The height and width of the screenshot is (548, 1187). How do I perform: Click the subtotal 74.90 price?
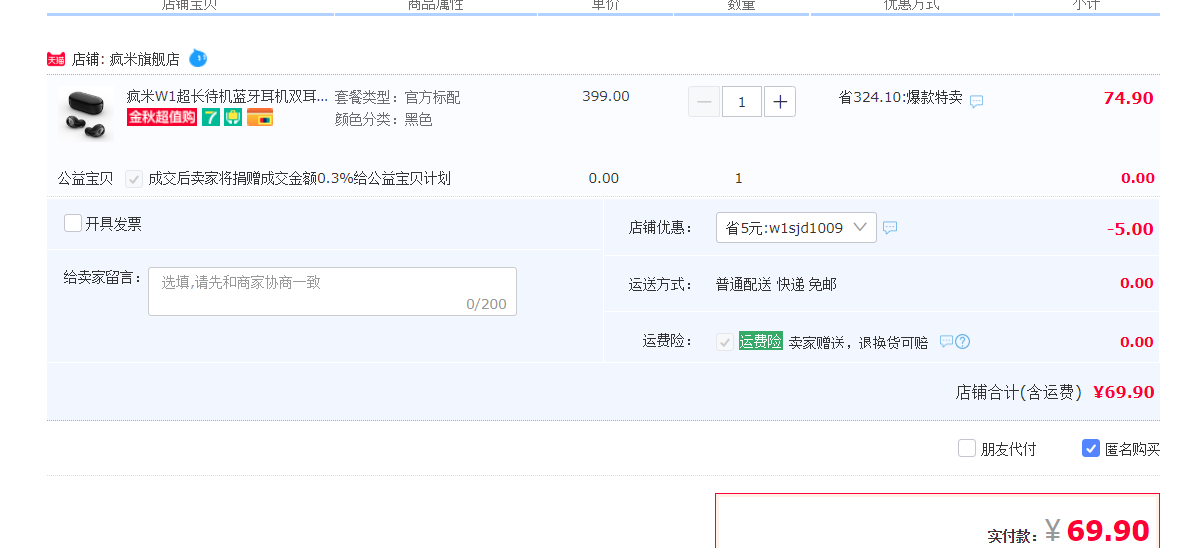[1129, 98]
